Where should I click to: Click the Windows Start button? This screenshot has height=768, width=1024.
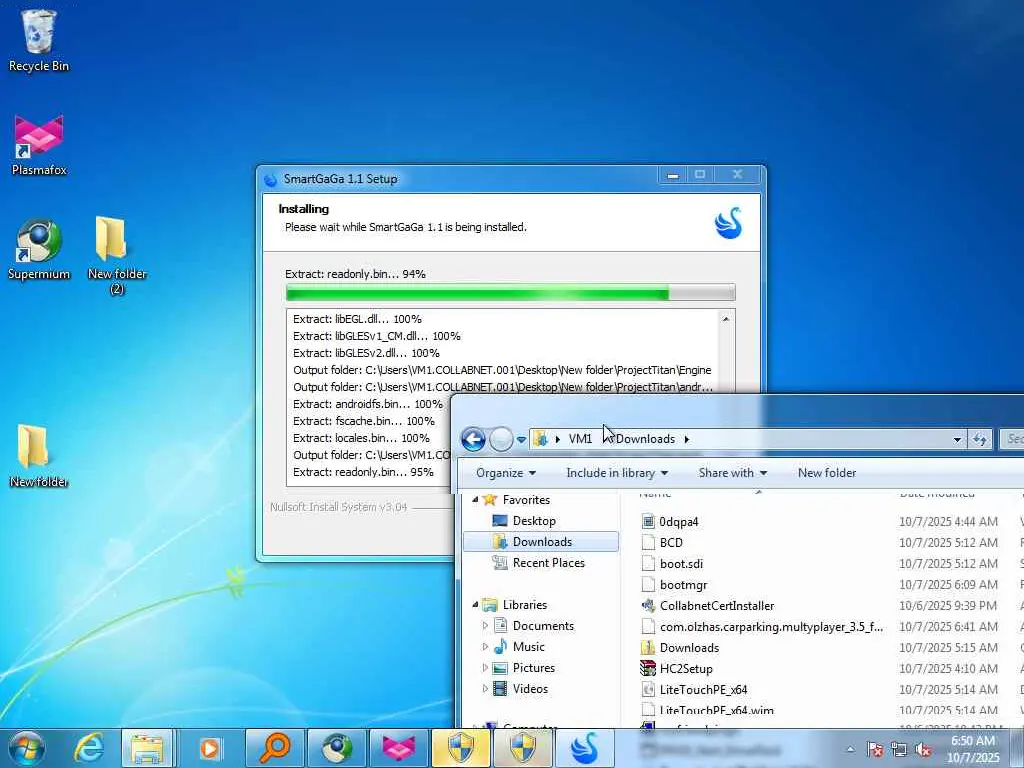tap(27, 748)
